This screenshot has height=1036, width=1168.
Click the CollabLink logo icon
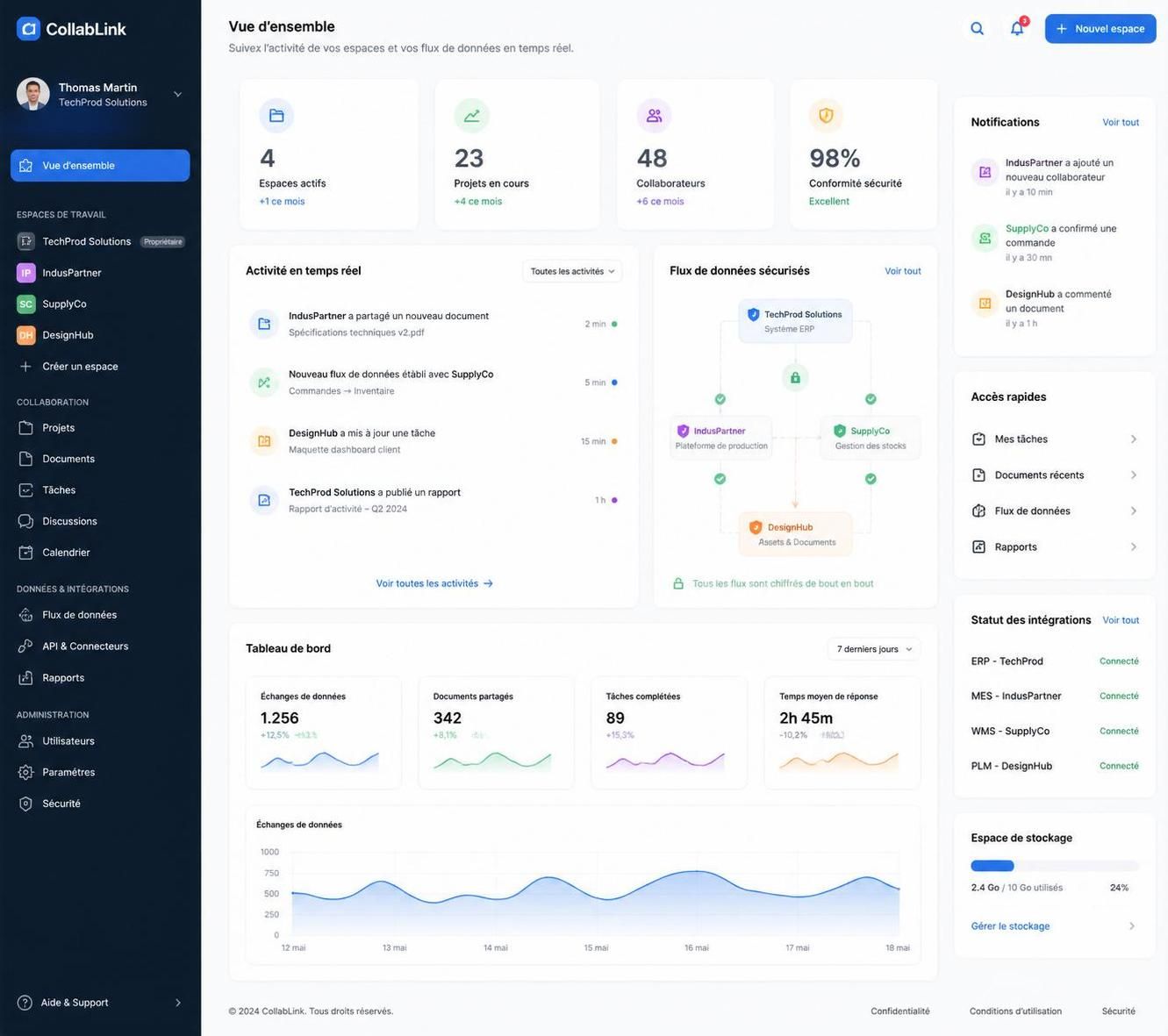point(29,29)
